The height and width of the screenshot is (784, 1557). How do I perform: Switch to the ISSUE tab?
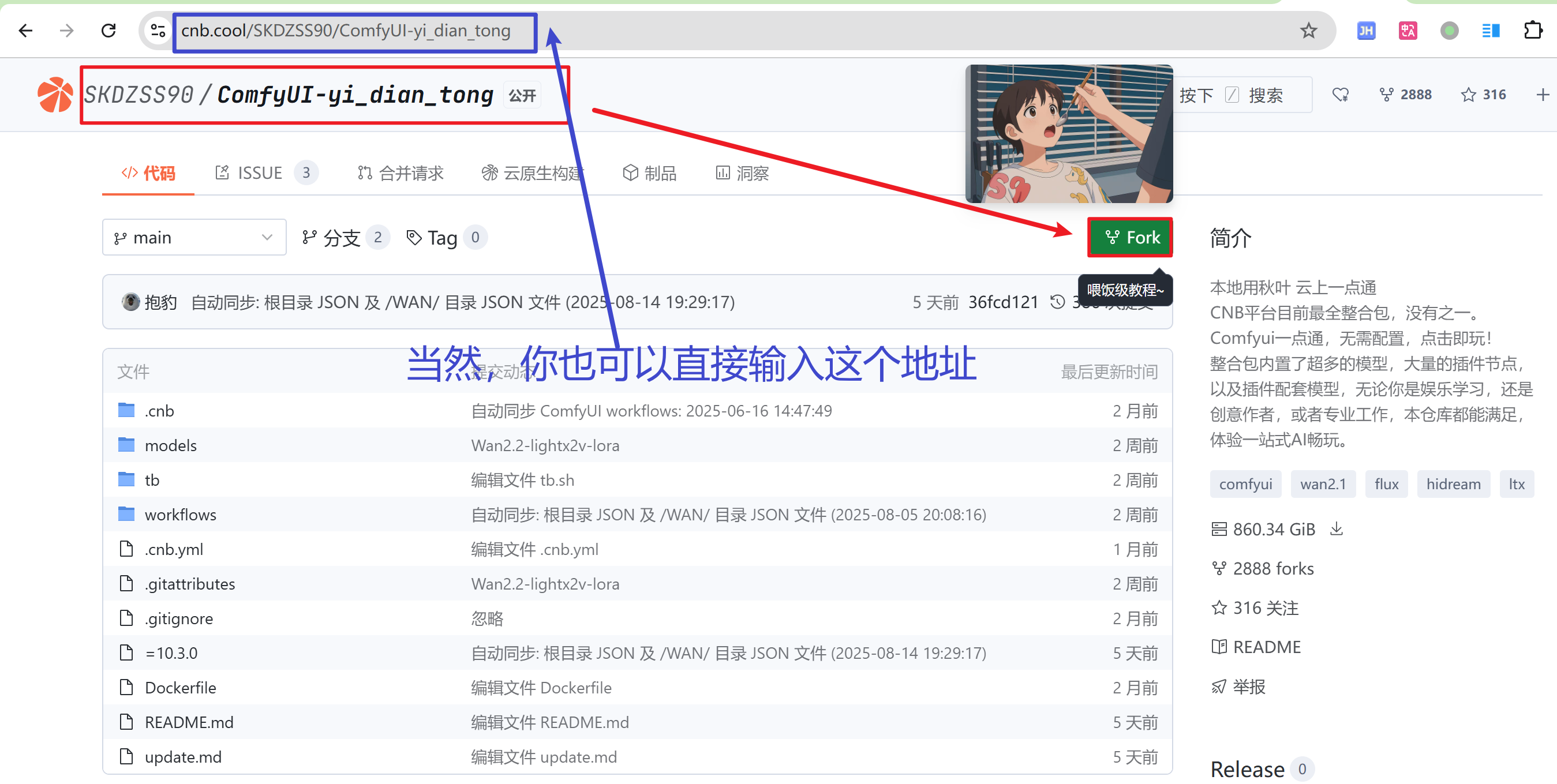pyautogui.click(x=260, y=172)
